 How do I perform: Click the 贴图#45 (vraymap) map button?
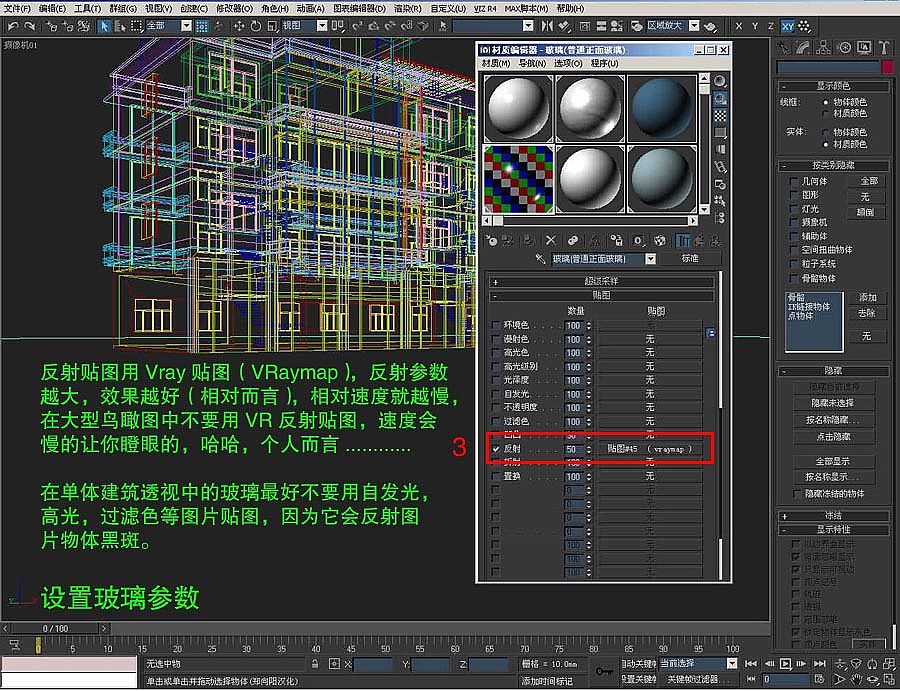(650, 450)
